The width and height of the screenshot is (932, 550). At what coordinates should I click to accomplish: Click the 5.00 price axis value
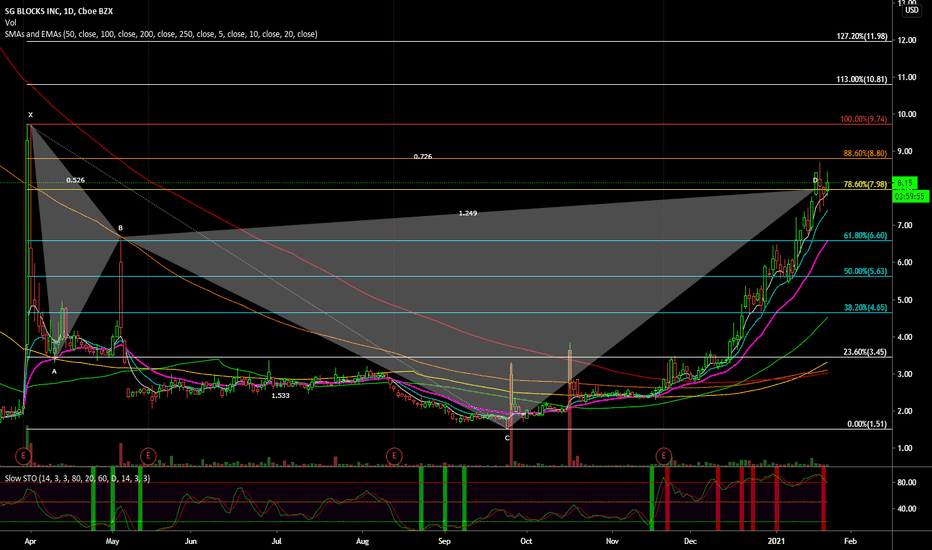[x=906, y=300]
